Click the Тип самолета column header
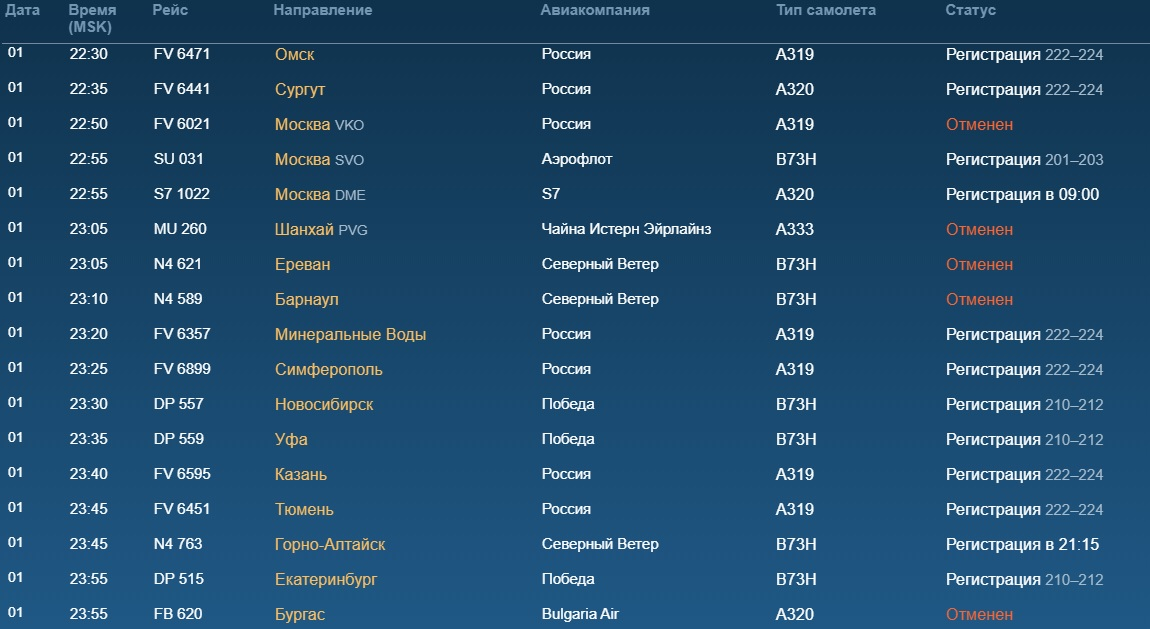 point(826,10)
